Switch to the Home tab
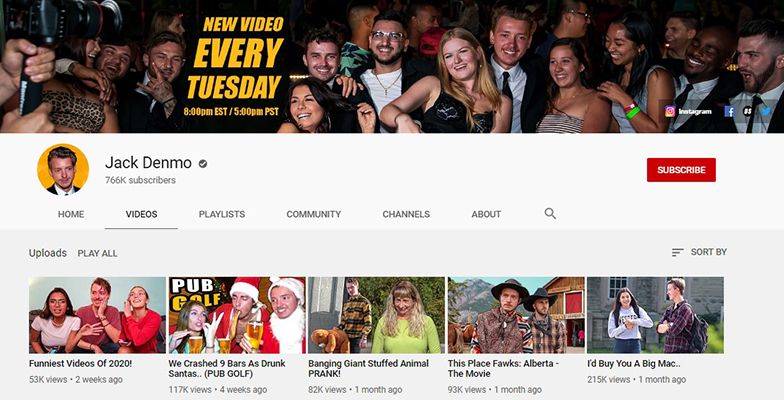 tap(71, 214)
